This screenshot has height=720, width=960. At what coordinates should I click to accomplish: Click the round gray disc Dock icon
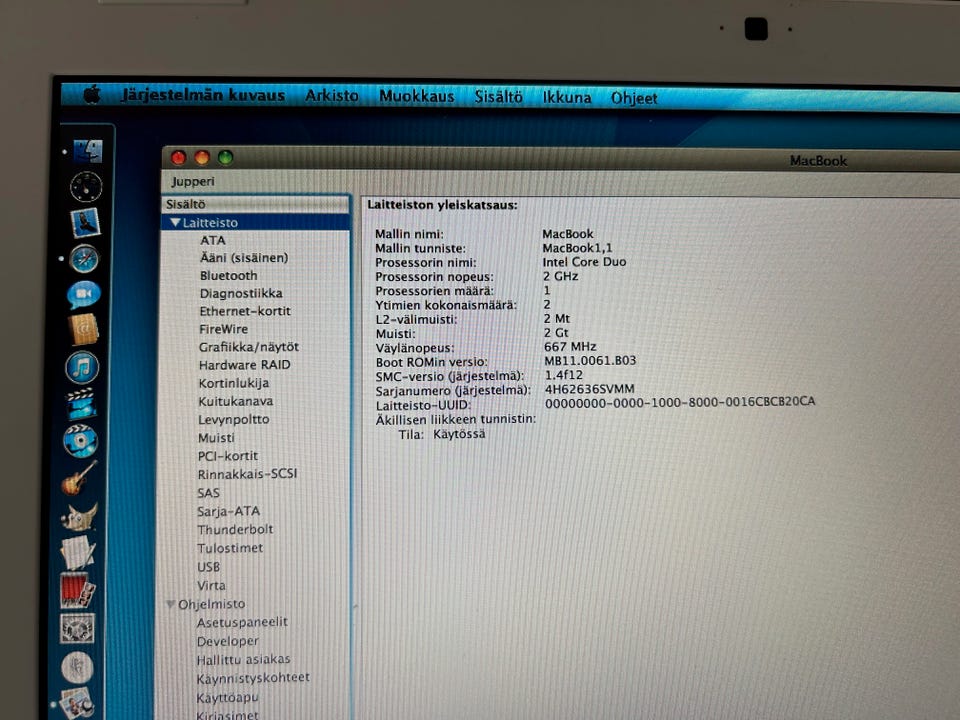point(77,667)
